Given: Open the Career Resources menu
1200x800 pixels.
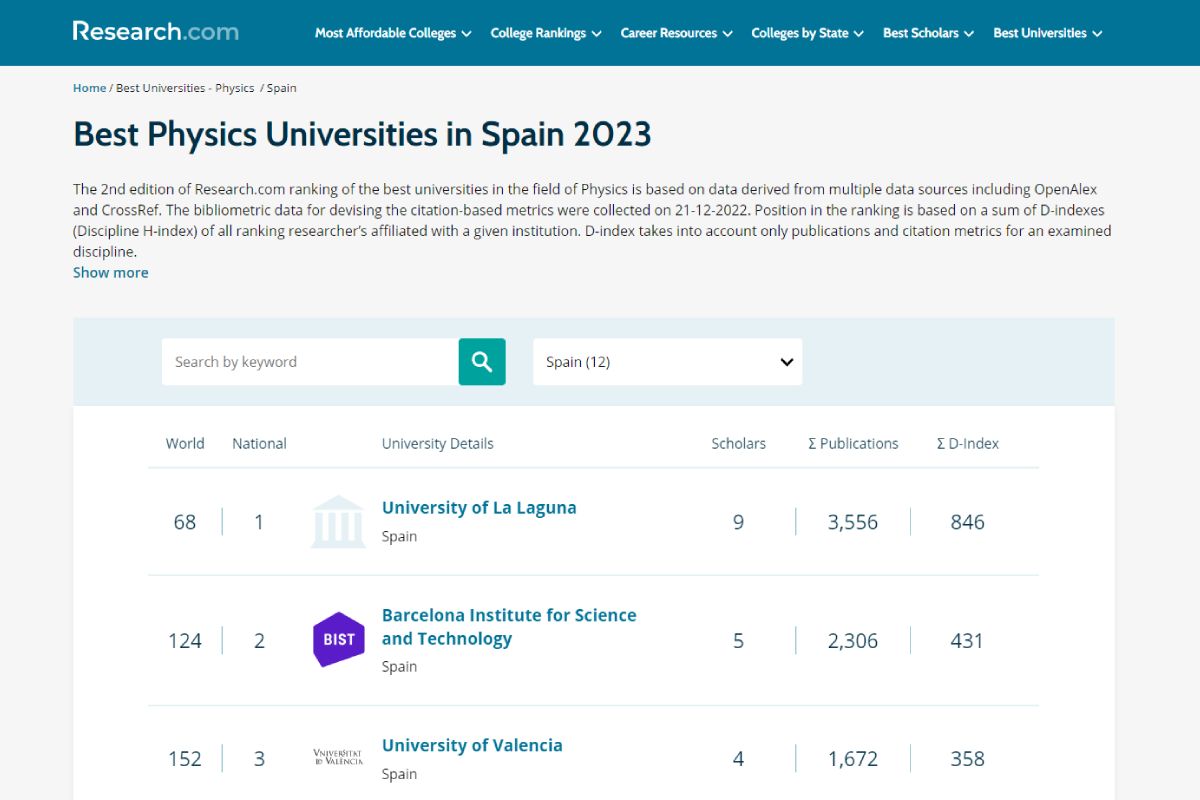Looking at the screenshot, I should pos(676,33).
